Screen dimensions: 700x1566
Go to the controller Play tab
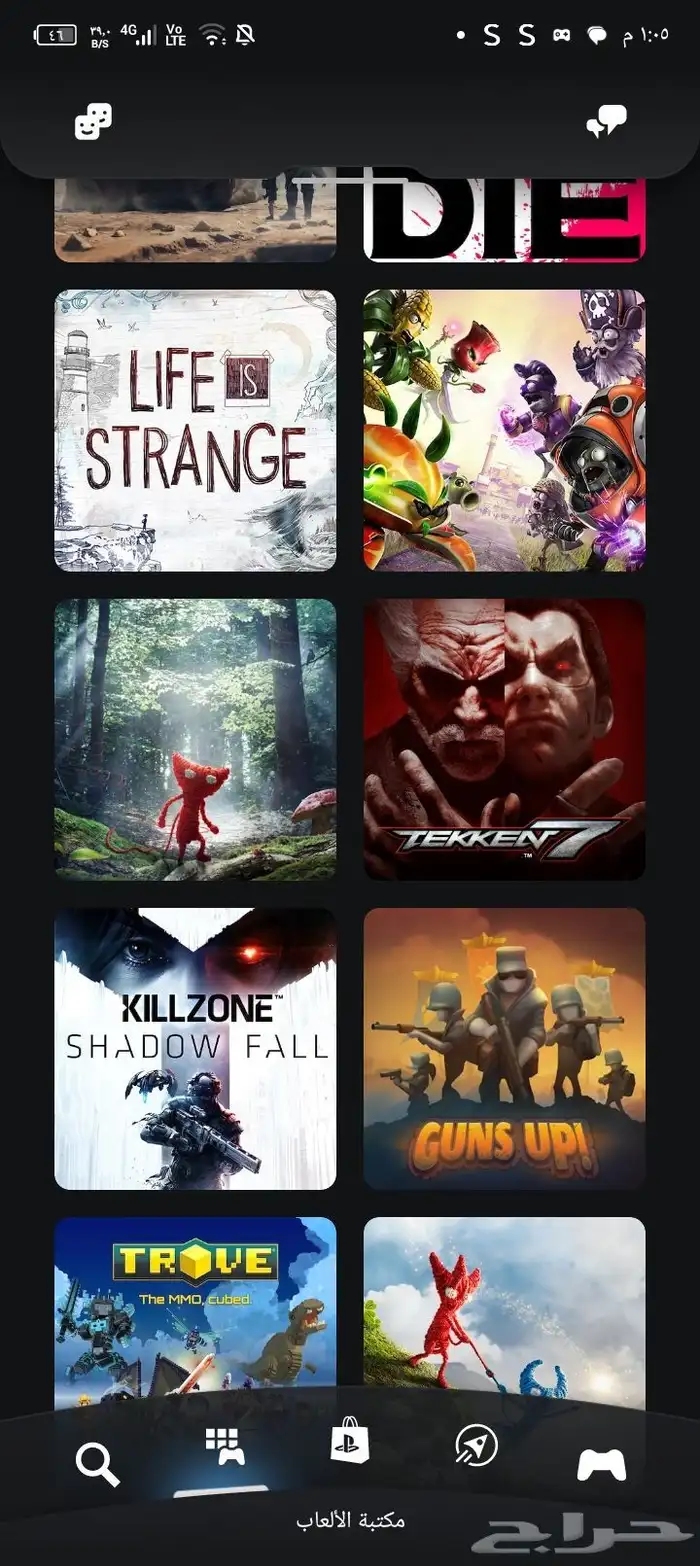click(602, 1465)
